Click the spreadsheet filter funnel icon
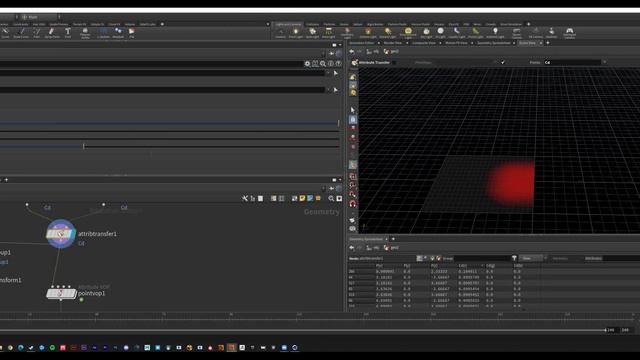Viewport: 640px width, 360px height. tap(514, 258)
